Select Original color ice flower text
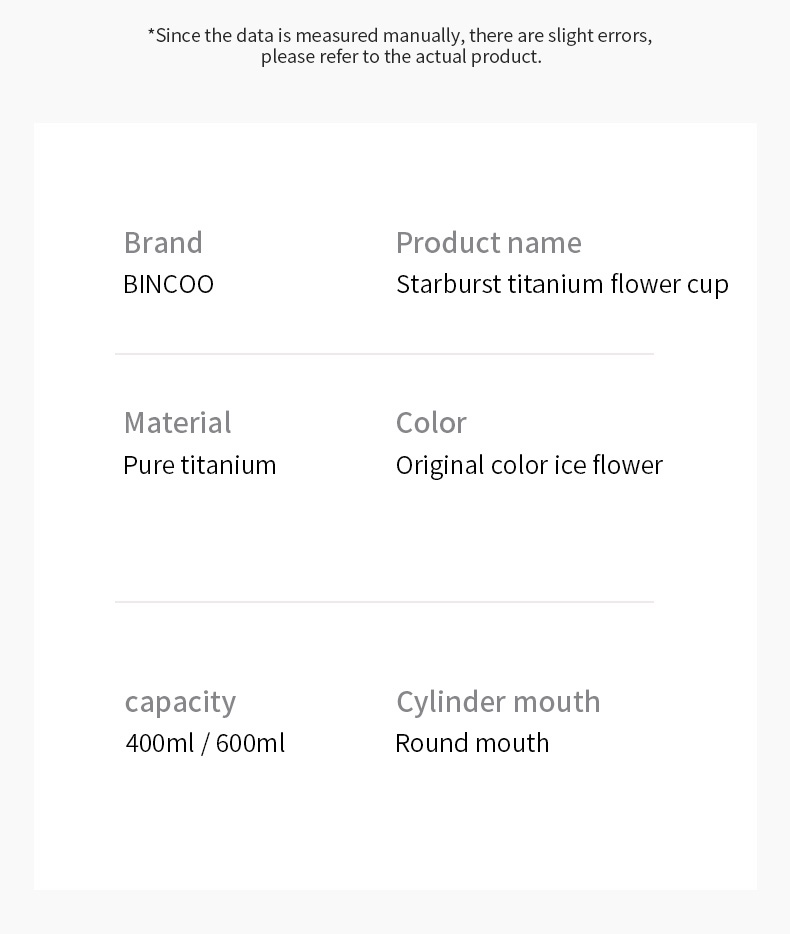 click(x=529, y=466)
